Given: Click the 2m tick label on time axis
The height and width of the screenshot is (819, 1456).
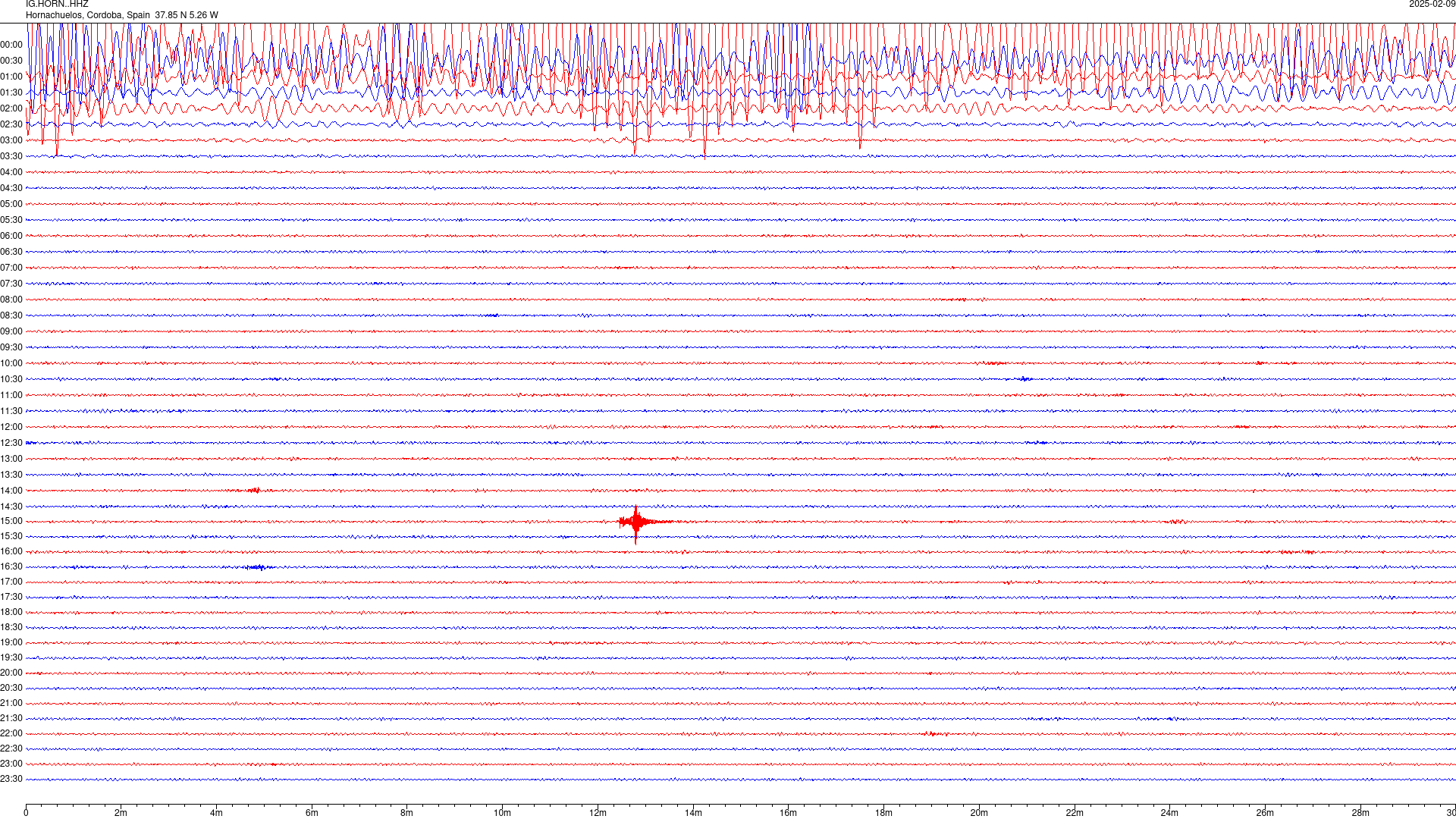Looking at the screenshot, I should coord(121,813).
